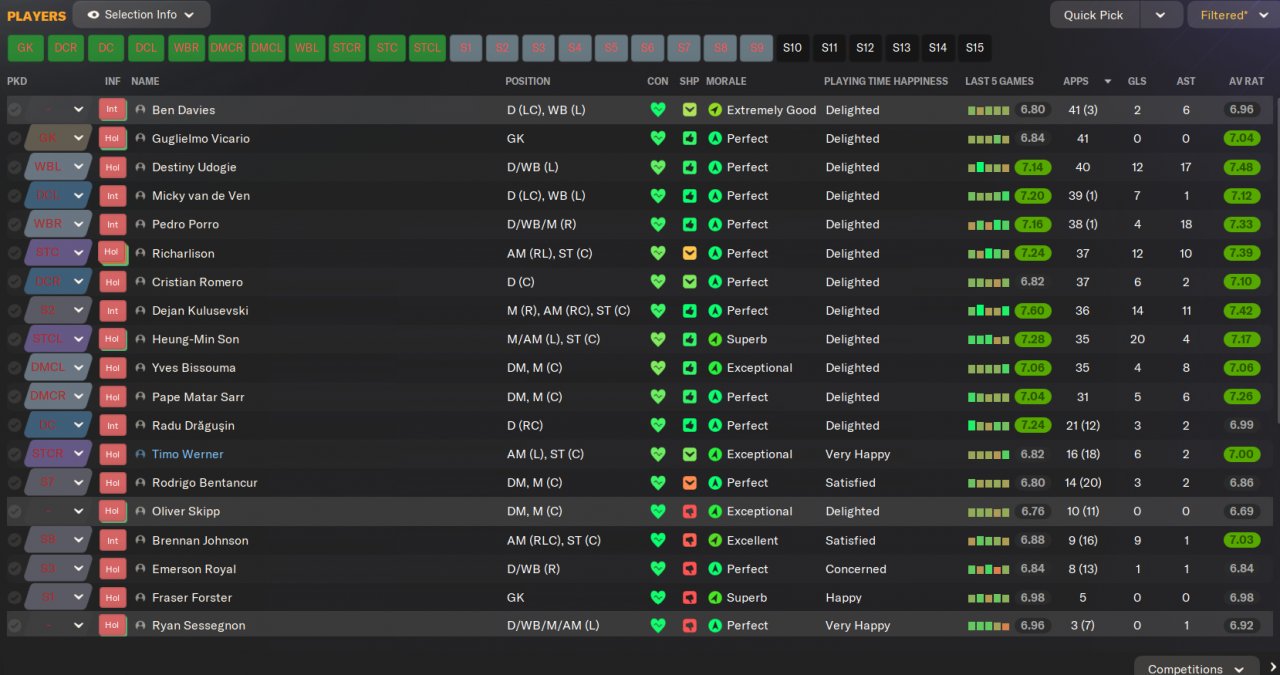Click the morale icon for Pape Matar Sarr
The height and width of the screenshot is (675, 1280).
pos(715,397)
